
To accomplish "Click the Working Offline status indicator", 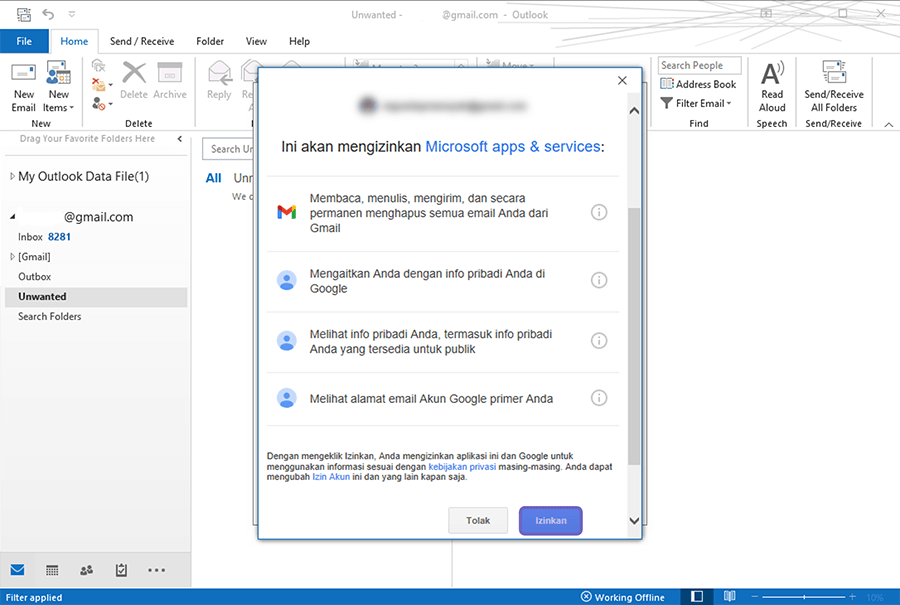I will (x=623, y=597).
